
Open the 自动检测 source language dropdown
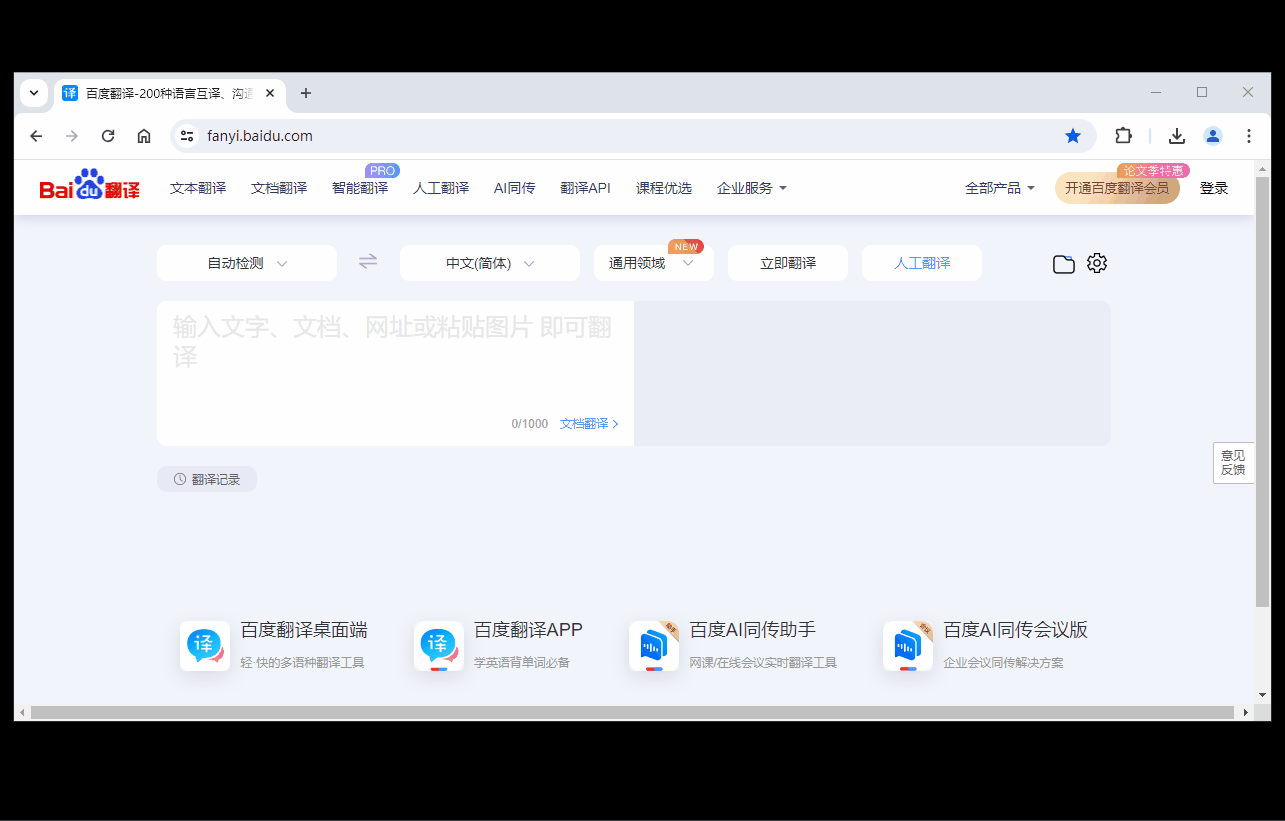[247, 263]
